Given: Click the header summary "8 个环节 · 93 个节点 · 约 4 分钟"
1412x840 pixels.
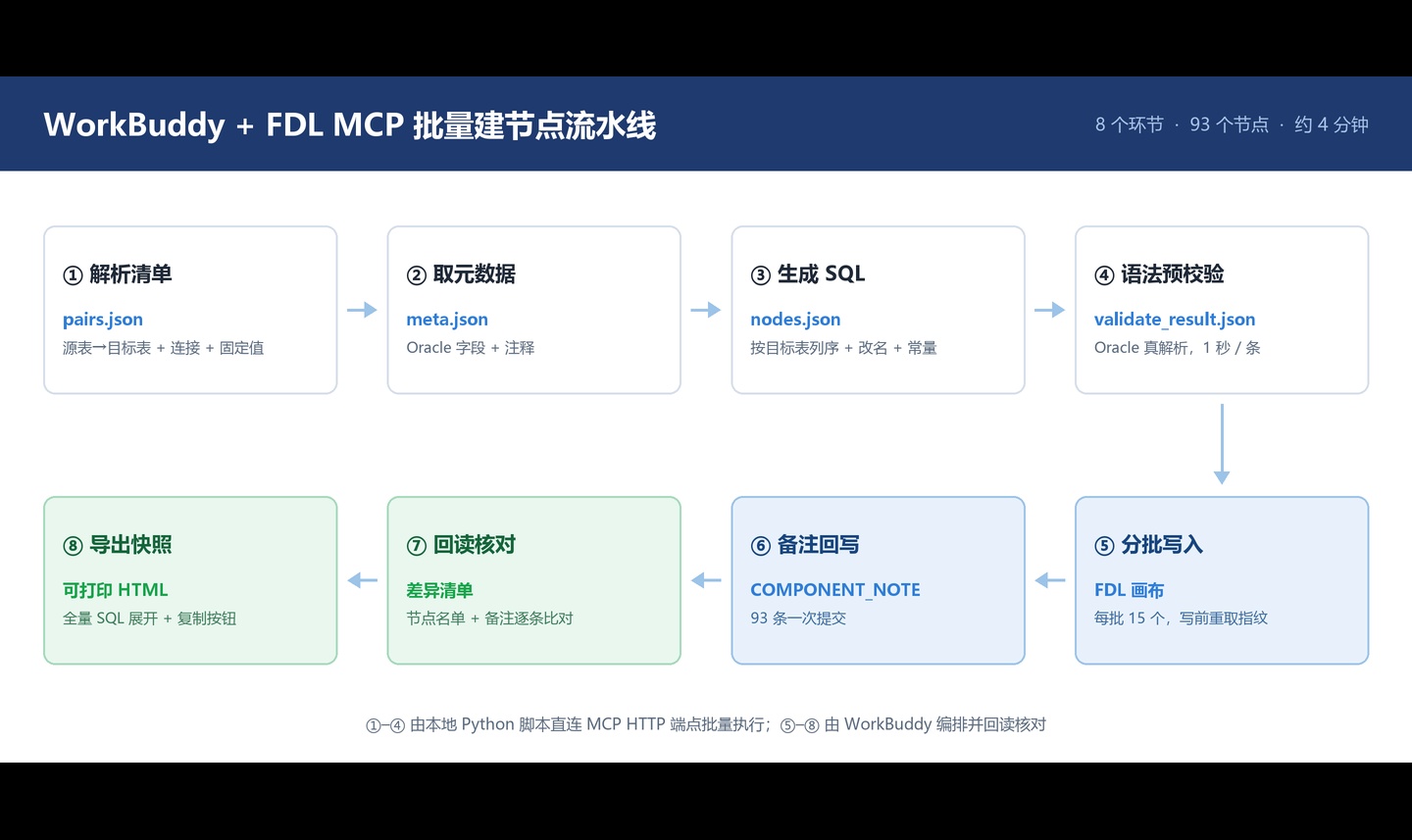Looking at the screenshot, I should pos(1232,124).
